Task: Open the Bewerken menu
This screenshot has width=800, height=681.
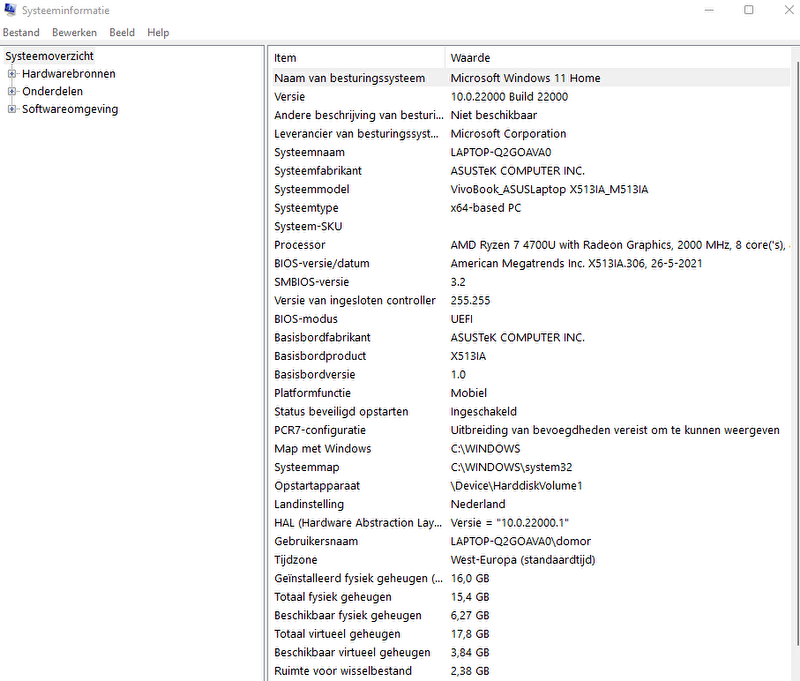Action: pos(74,33)
